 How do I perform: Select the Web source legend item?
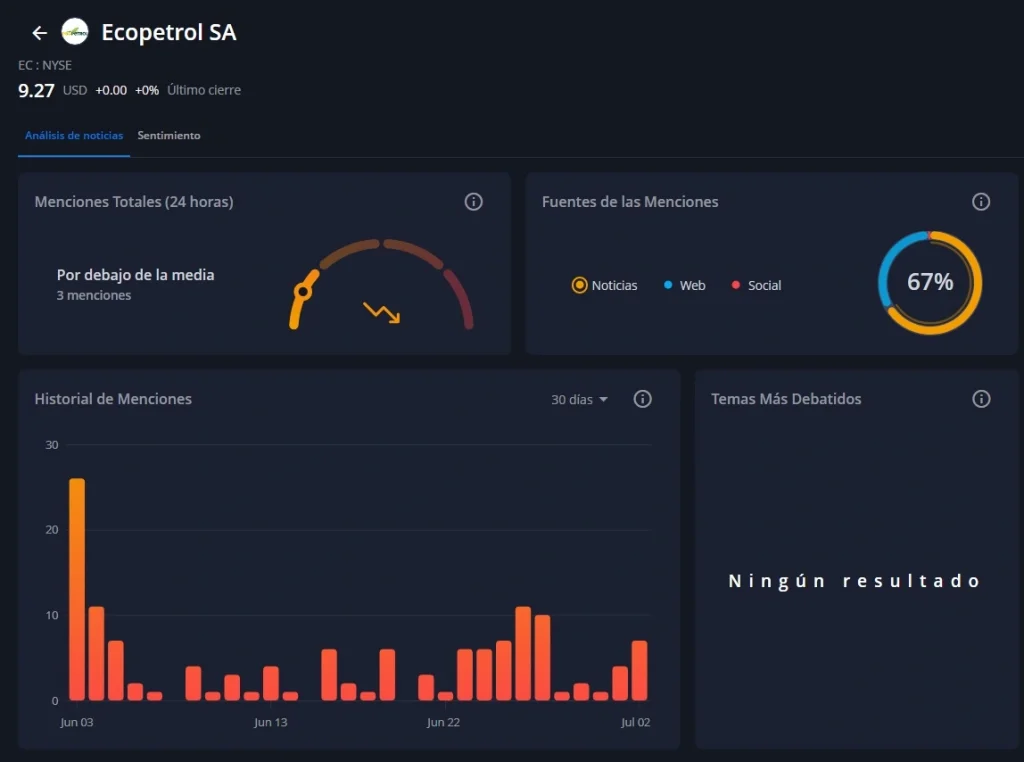(684, 285)
